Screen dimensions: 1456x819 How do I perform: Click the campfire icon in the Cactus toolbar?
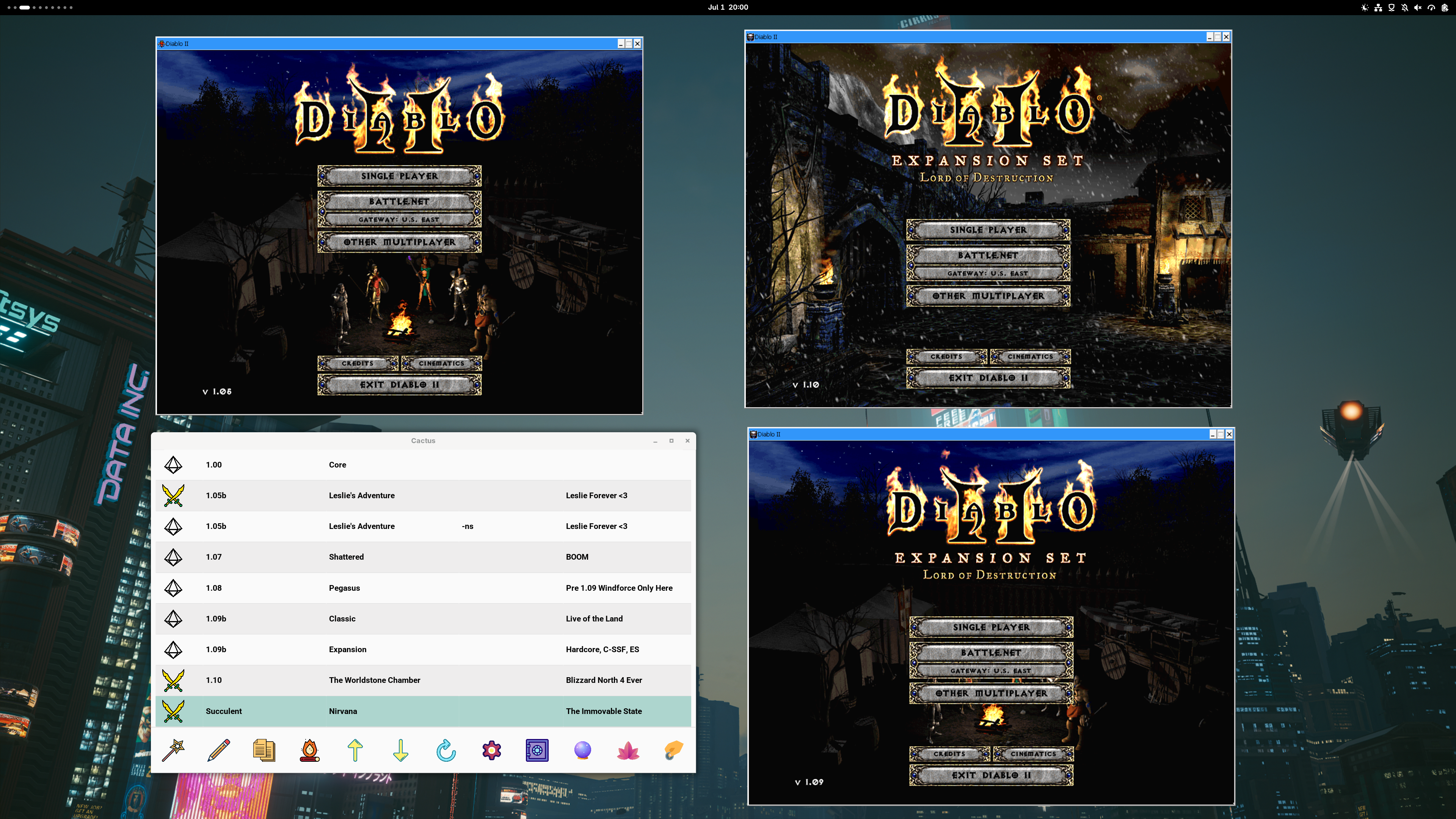[x=310, y=750]
